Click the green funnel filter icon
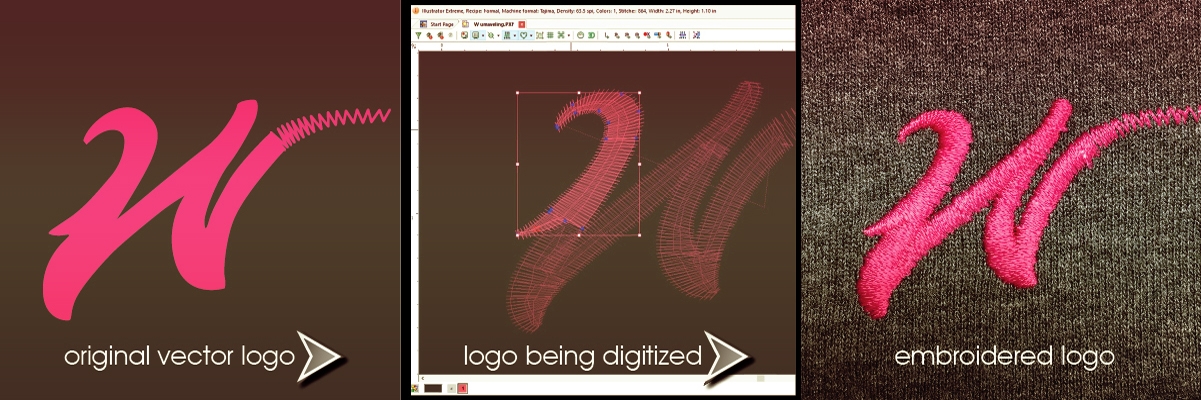The image size is (1201, 400). (x=418, y=35)
